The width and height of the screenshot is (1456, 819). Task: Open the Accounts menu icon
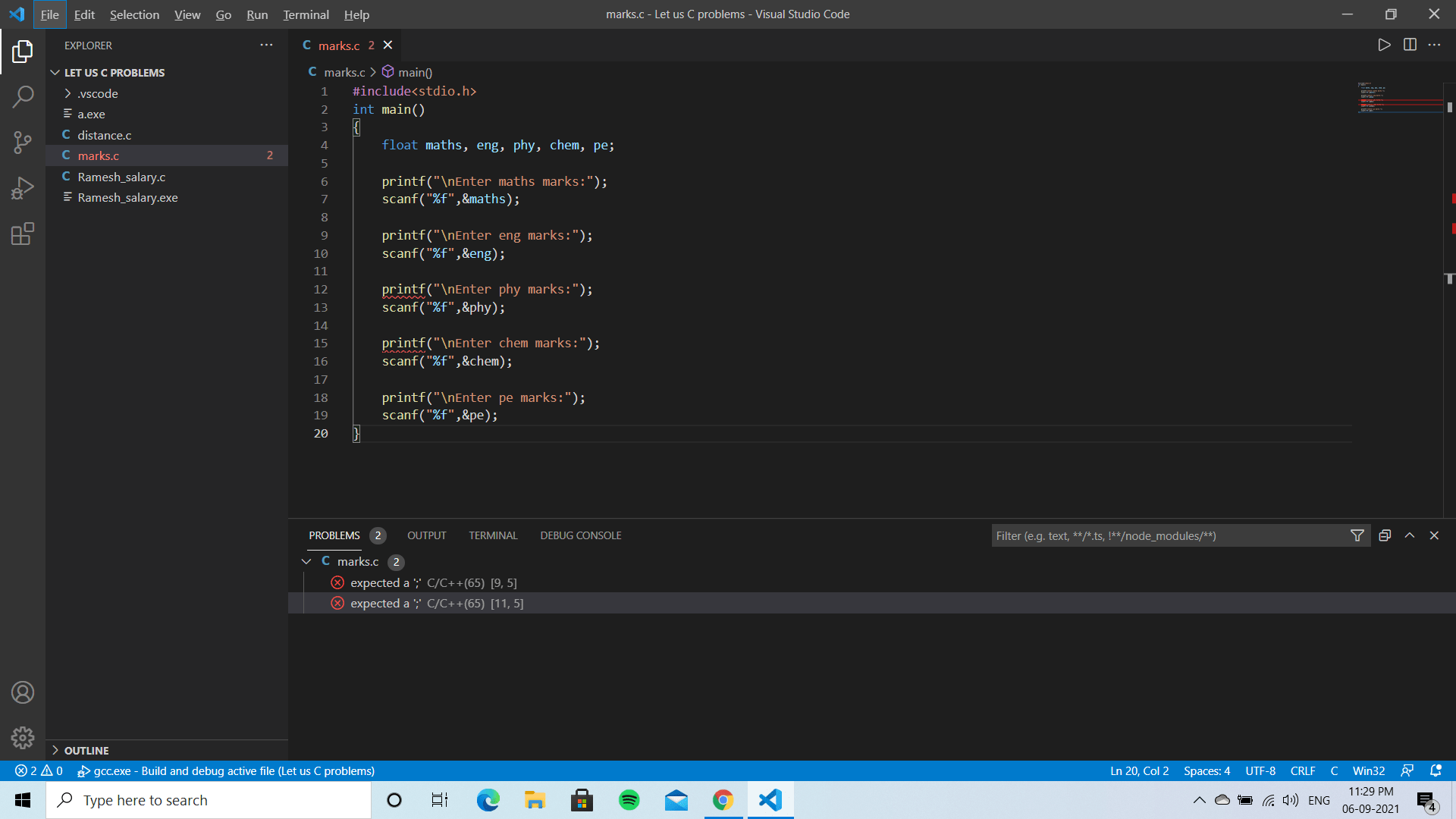click(x=23, y=692)
